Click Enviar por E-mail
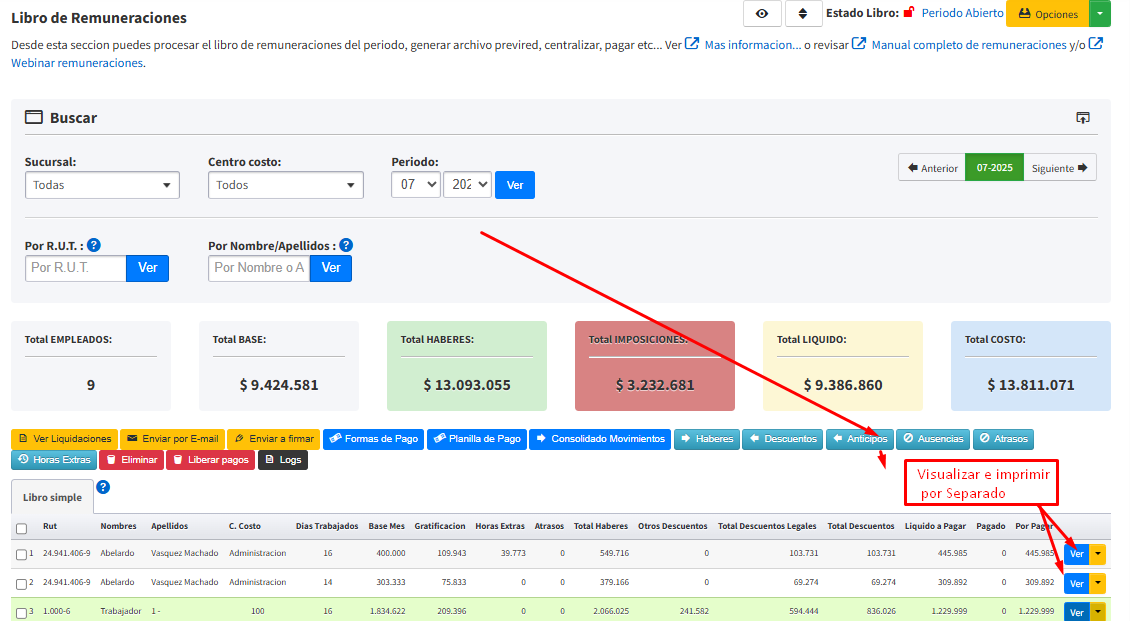The image size is (1130, 621). pos(172,439)
